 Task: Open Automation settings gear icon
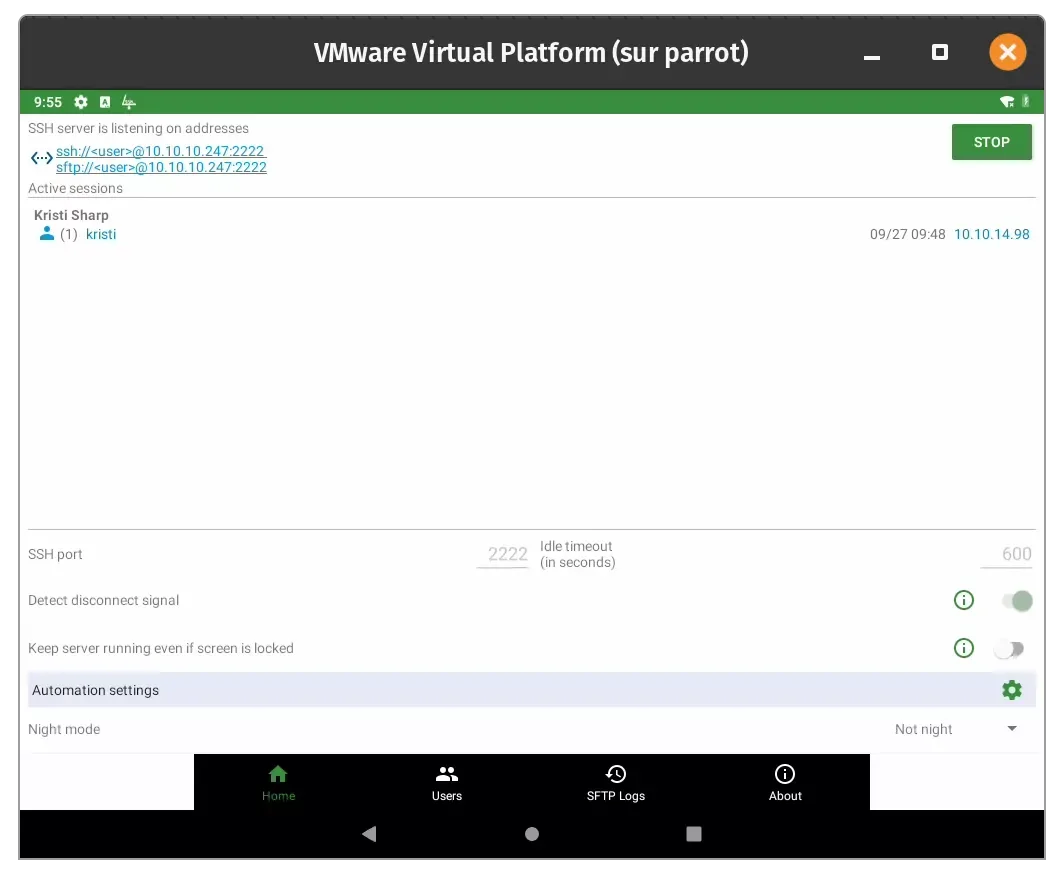[x=1012, y=690]
